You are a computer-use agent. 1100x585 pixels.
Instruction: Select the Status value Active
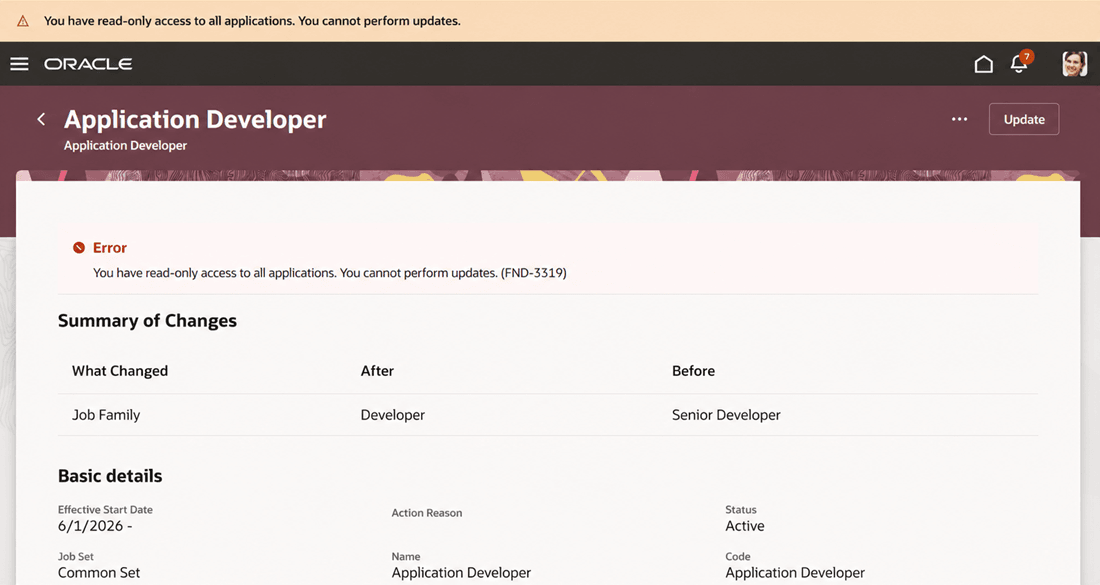click(x=745, y=526)
